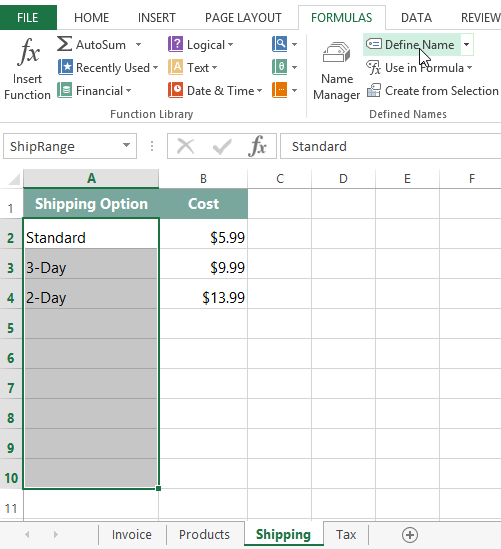Click the fx Insert Function button in formula bar

point(257,146)
